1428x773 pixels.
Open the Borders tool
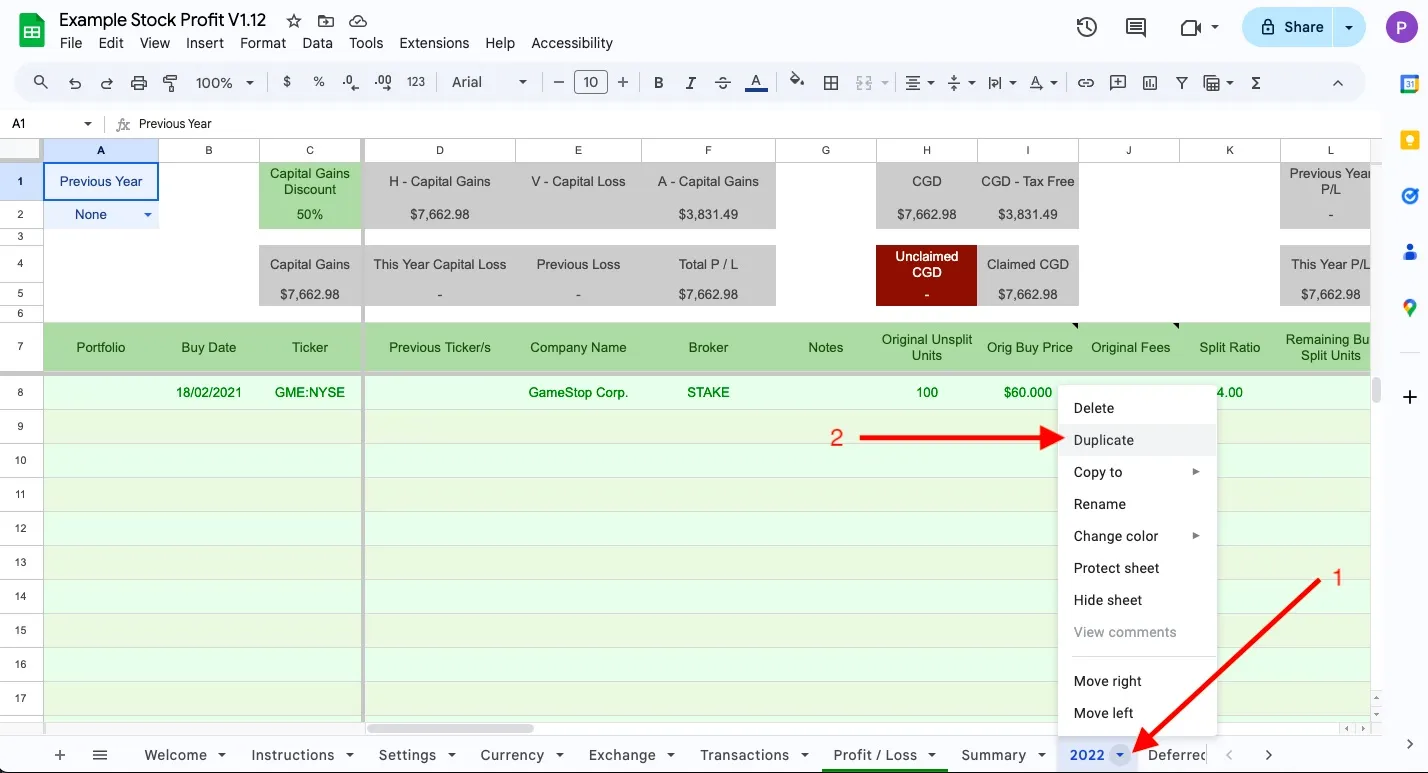(830, 83)
